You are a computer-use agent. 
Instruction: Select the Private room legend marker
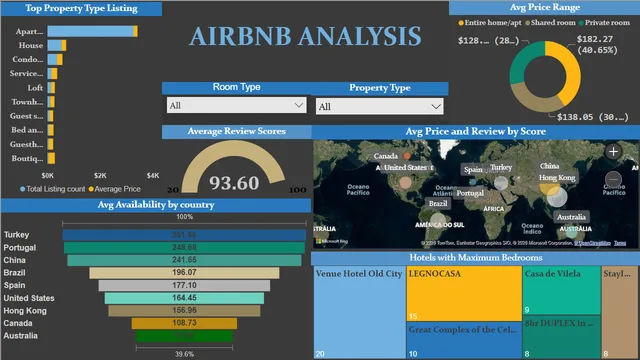tap(581, 23)
